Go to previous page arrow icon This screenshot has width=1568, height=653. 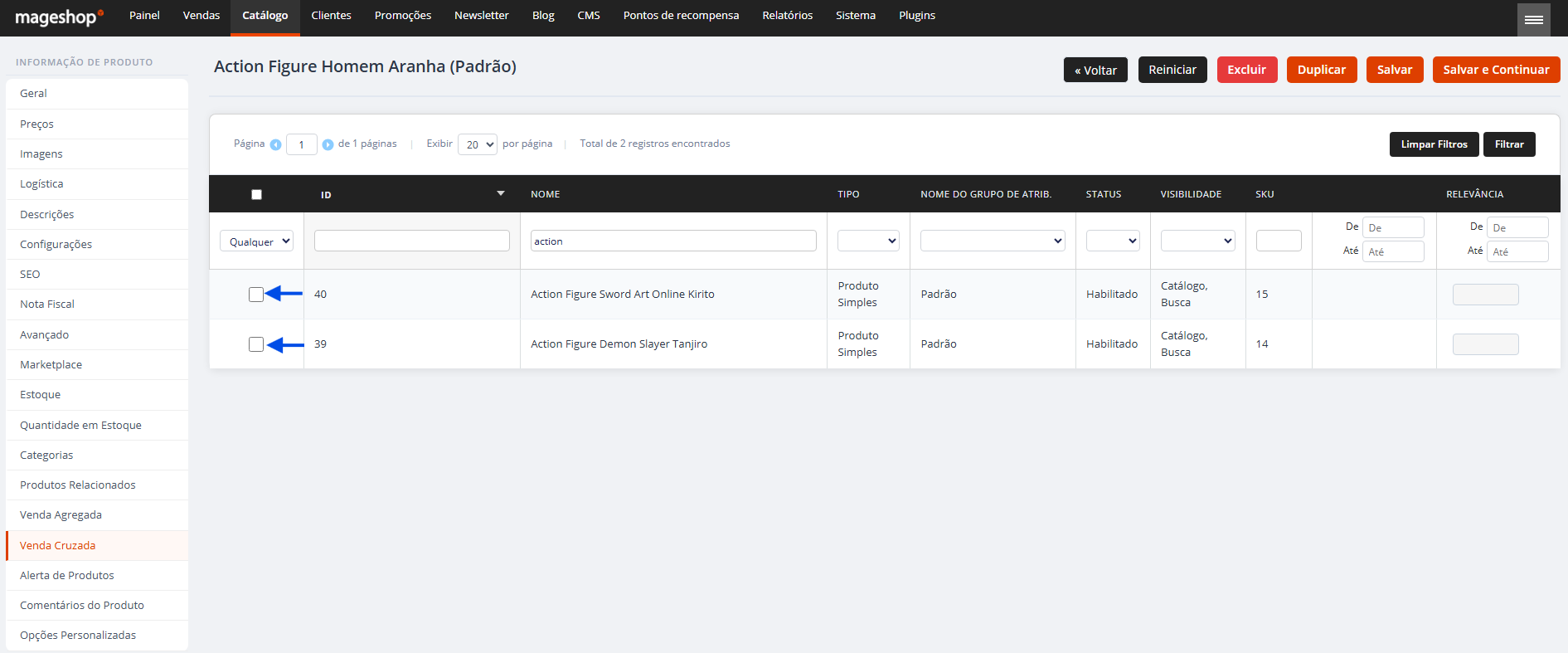coord(276,144)
